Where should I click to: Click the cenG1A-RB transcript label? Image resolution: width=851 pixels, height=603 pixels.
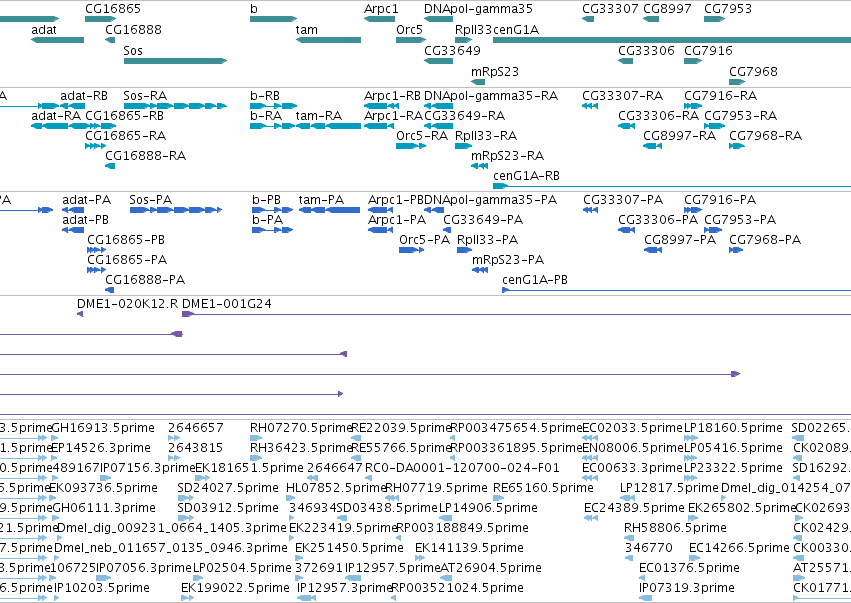526,176
